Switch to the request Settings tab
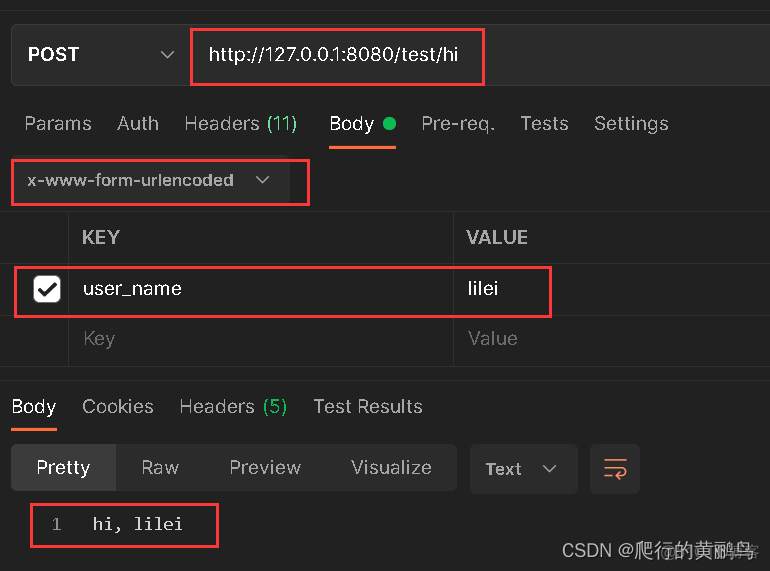The width and height of the screenshot is (770, 571). click(x=631, y=124)
